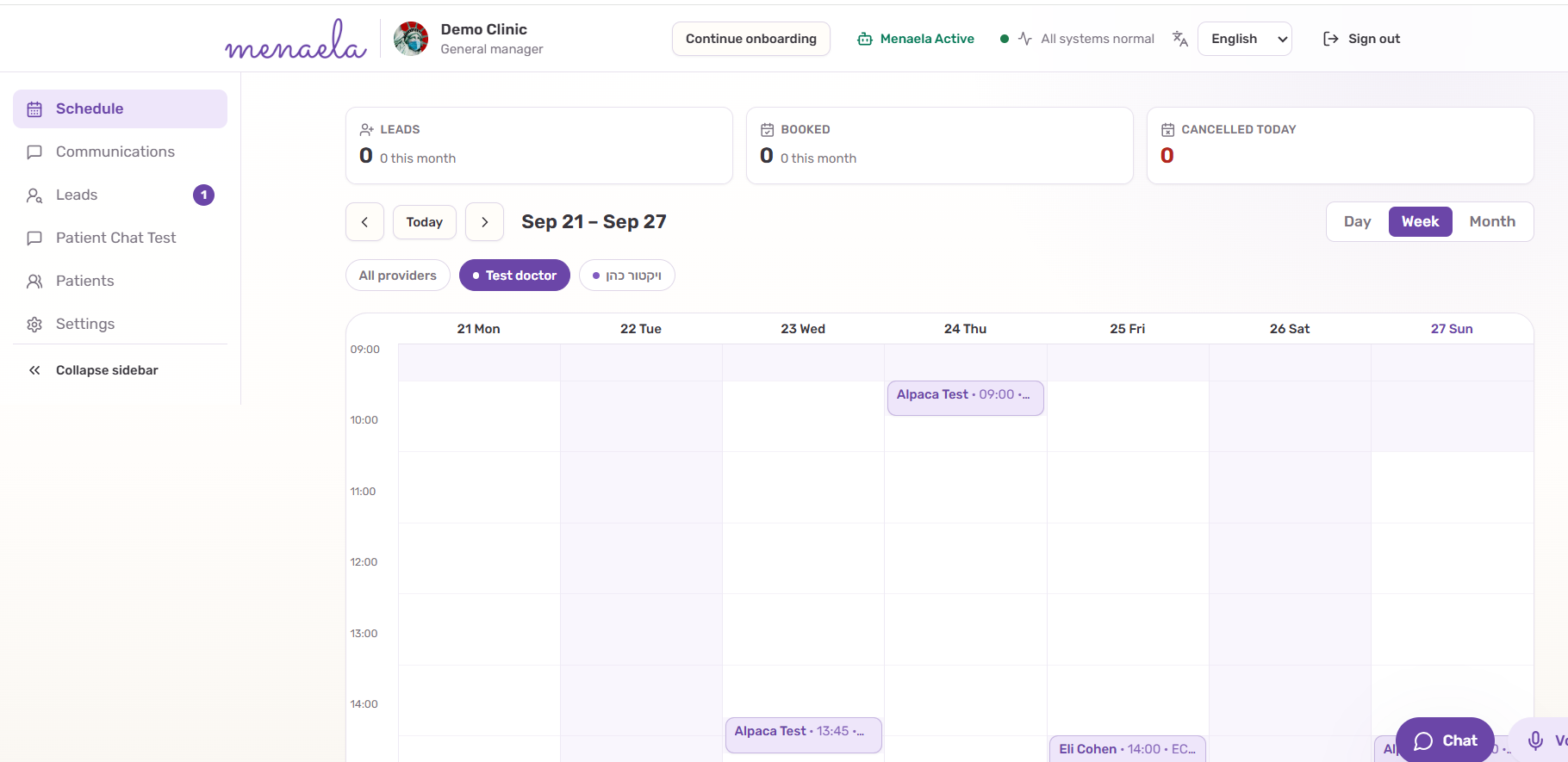
Task: Toggle the ויקטור כהן provider filter
Action: 627,276
